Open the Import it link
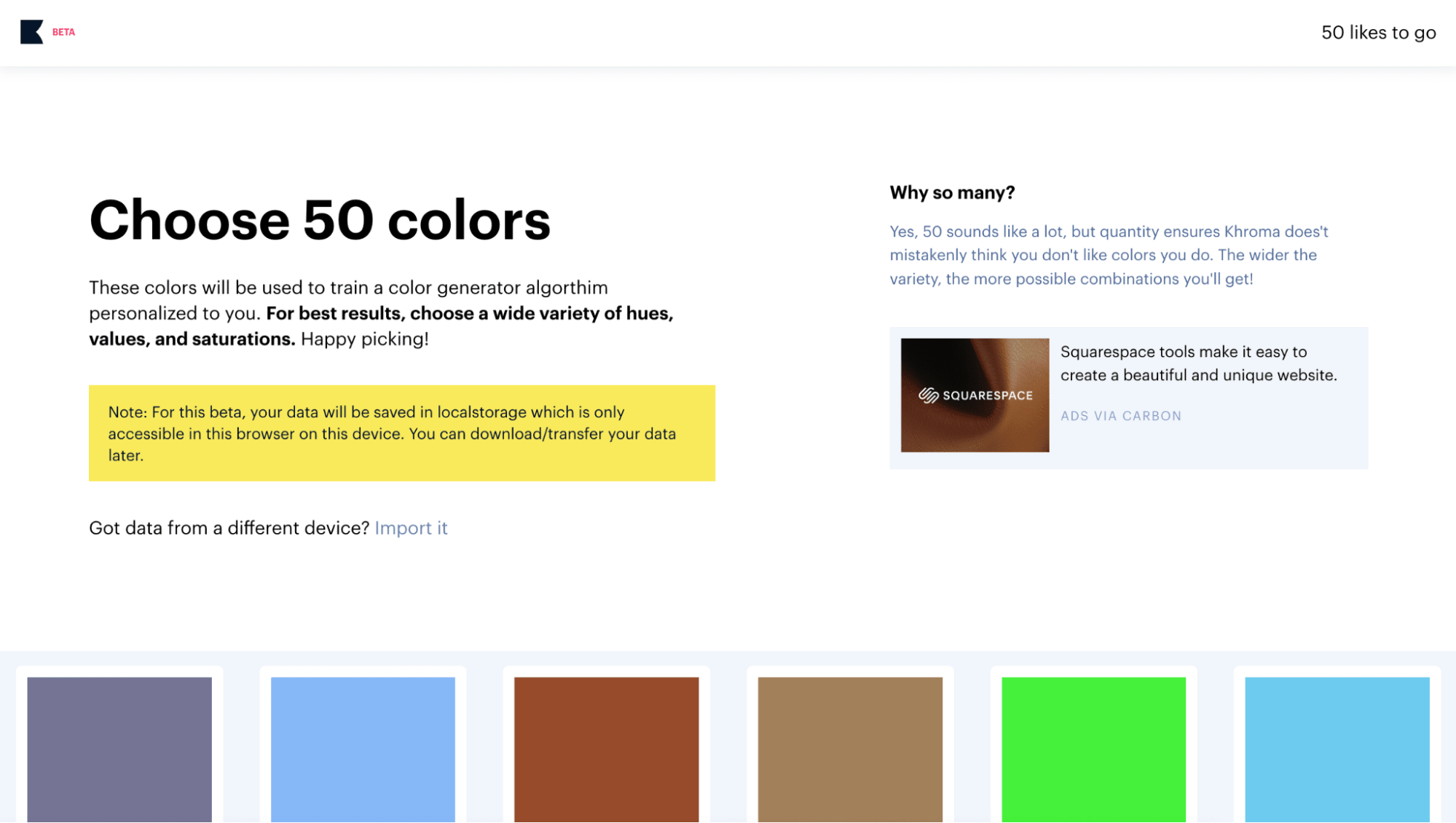This screenshot has width=1456, height=823. (x=411, y=528)
